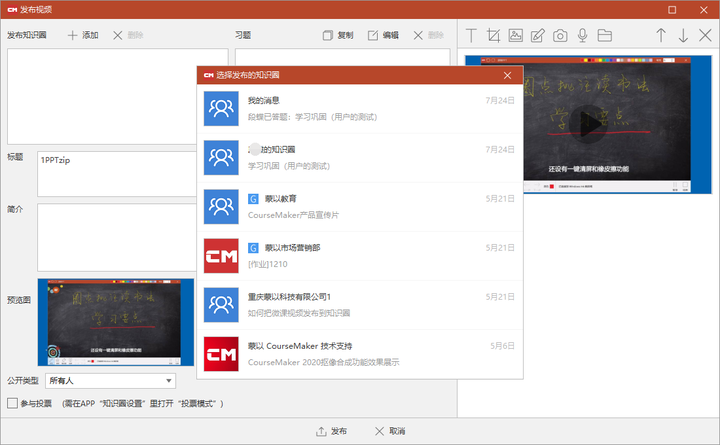This screenshot has width=720, height=445.
Task: Click the G badge beside 蒙以教育
Action: coord(253,199)
